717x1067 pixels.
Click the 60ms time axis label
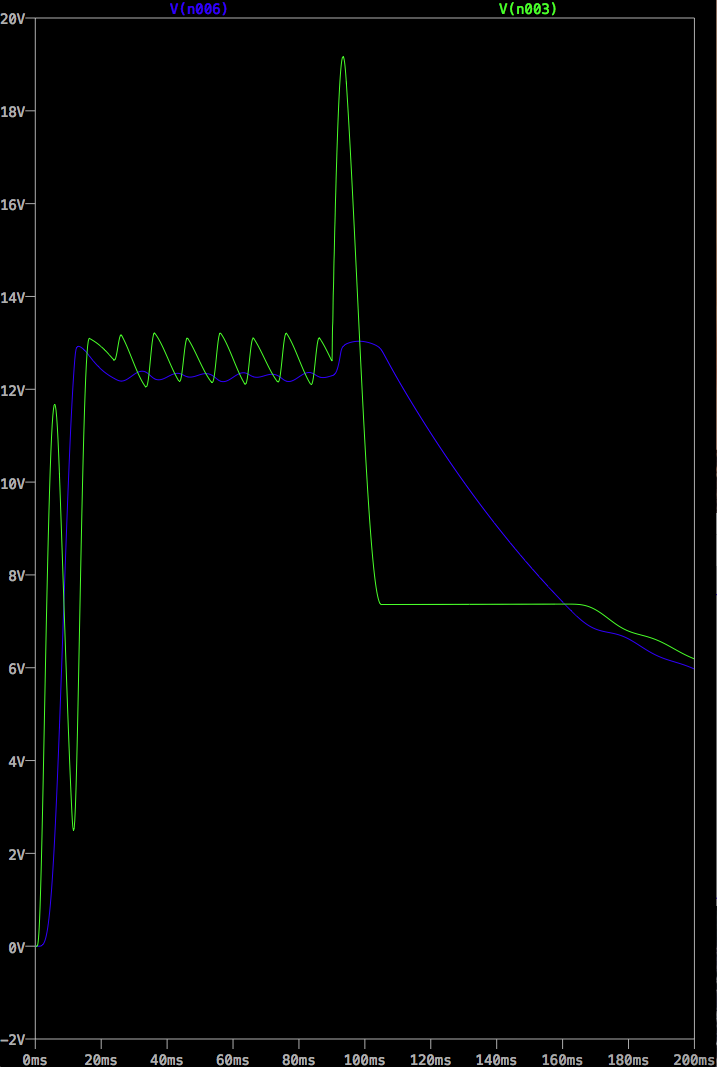[x=233, y=1060]
